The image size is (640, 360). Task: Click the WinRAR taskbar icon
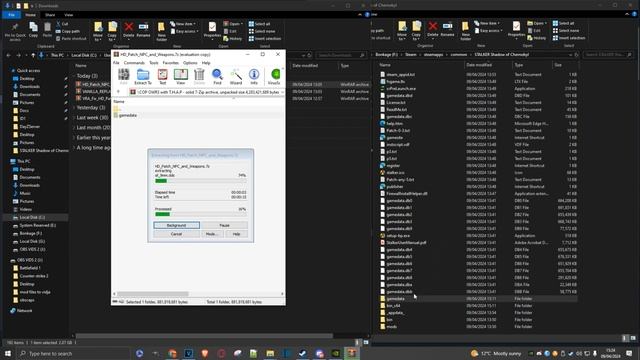click(x=352, y=353)
